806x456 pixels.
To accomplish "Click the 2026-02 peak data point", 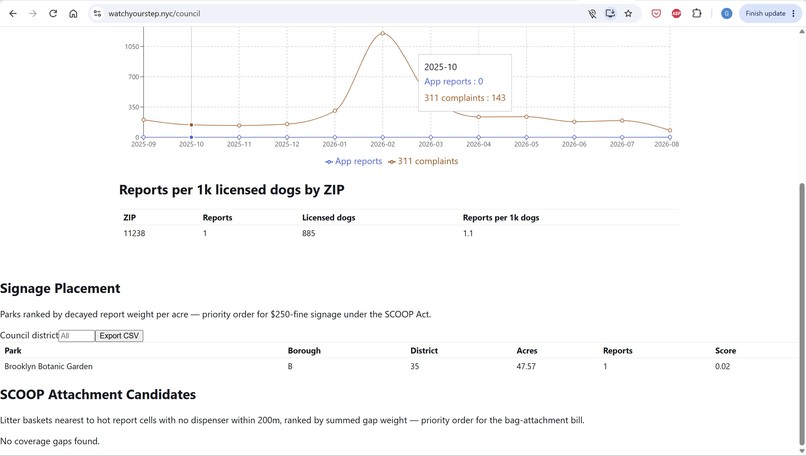I will 382,33.
